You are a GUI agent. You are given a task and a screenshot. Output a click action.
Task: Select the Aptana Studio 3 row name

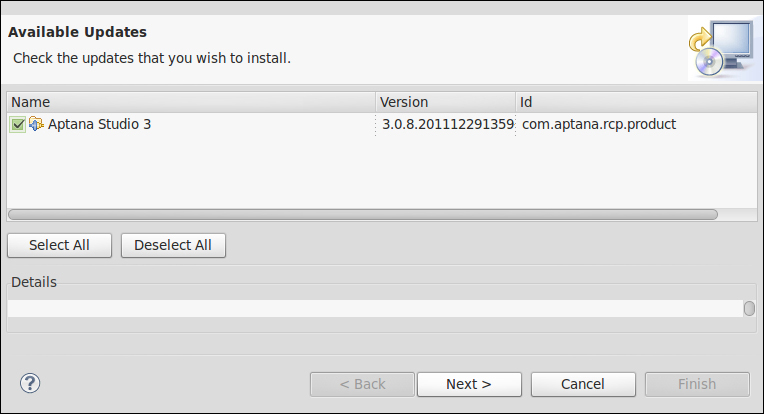pos(99,124)
